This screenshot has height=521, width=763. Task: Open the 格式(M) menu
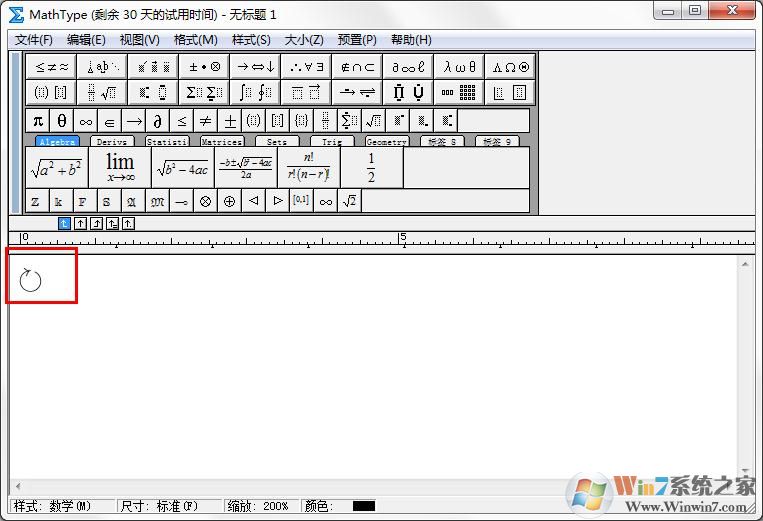195,40
